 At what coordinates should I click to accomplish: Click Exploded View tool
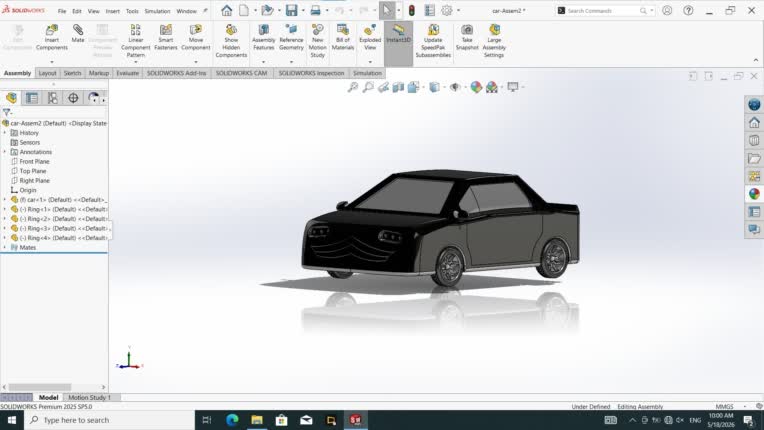[x=370, y=37]
